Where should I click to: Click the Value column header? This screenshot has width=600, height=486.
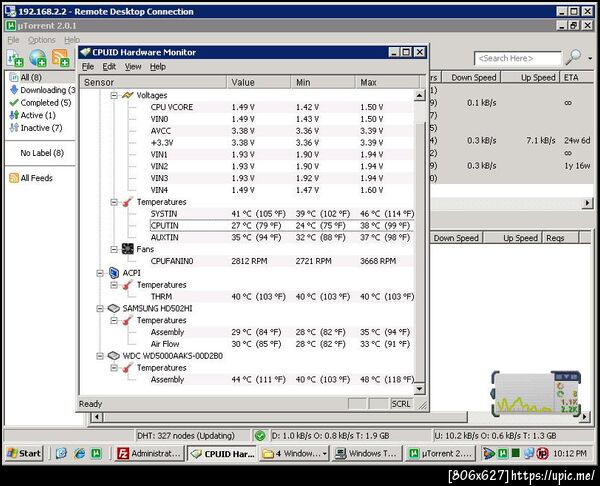coord(258,82)
